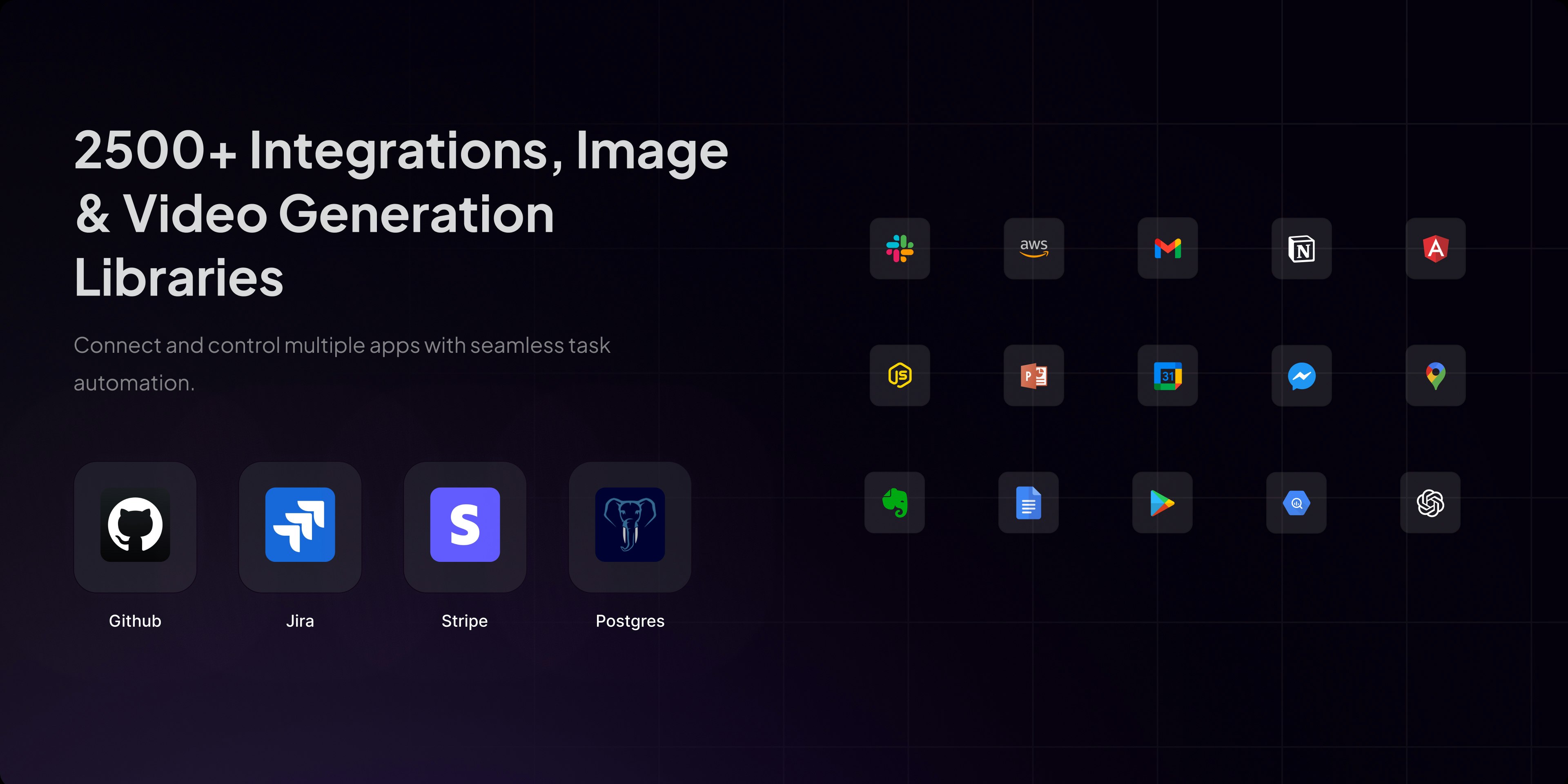The width and height of the screenshot is (1568, 784).
Task: Select the Google Calendar icon
Action: point(1167,376)
